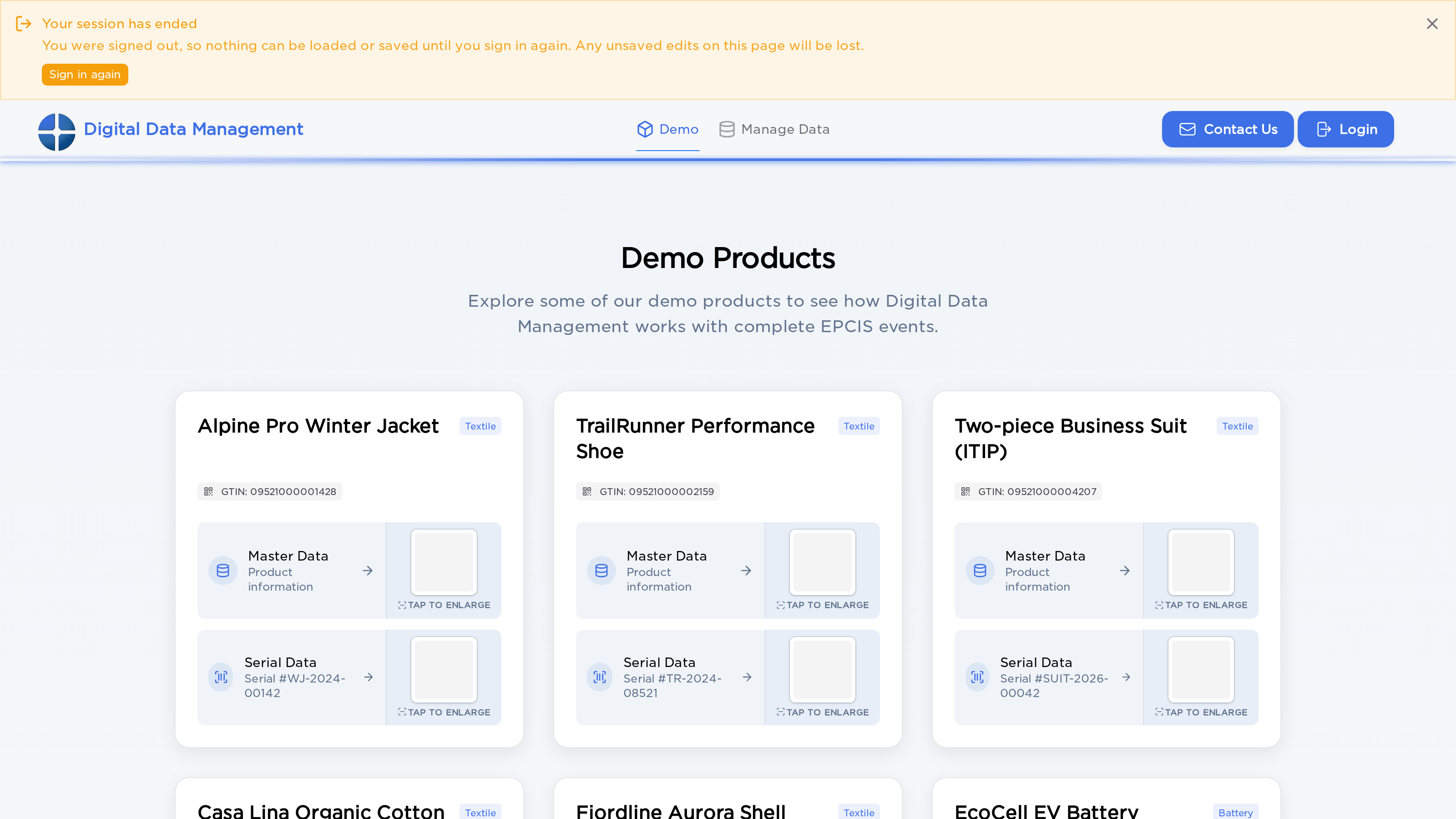This screenshot has height=819, width=1456.
Task: Open Serial Data for Two-piece Business Suit
Action: point(1049,677)
